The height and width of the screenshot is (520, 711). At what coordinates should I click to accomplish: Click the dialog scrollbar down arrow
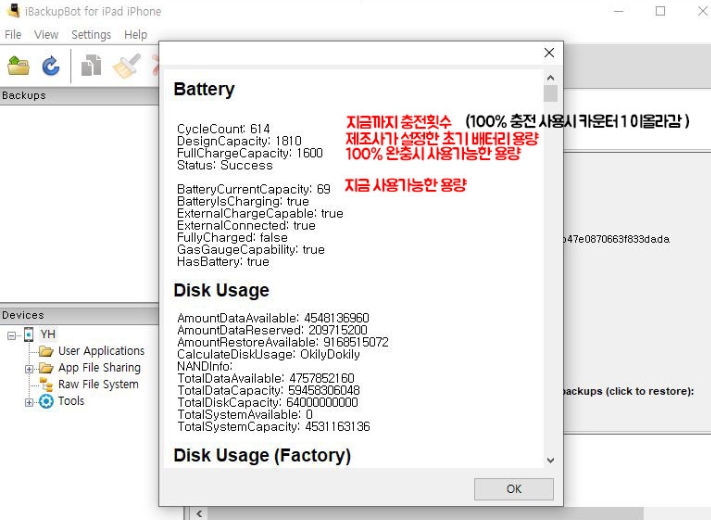pyautogui.click(x=550, y=461)
